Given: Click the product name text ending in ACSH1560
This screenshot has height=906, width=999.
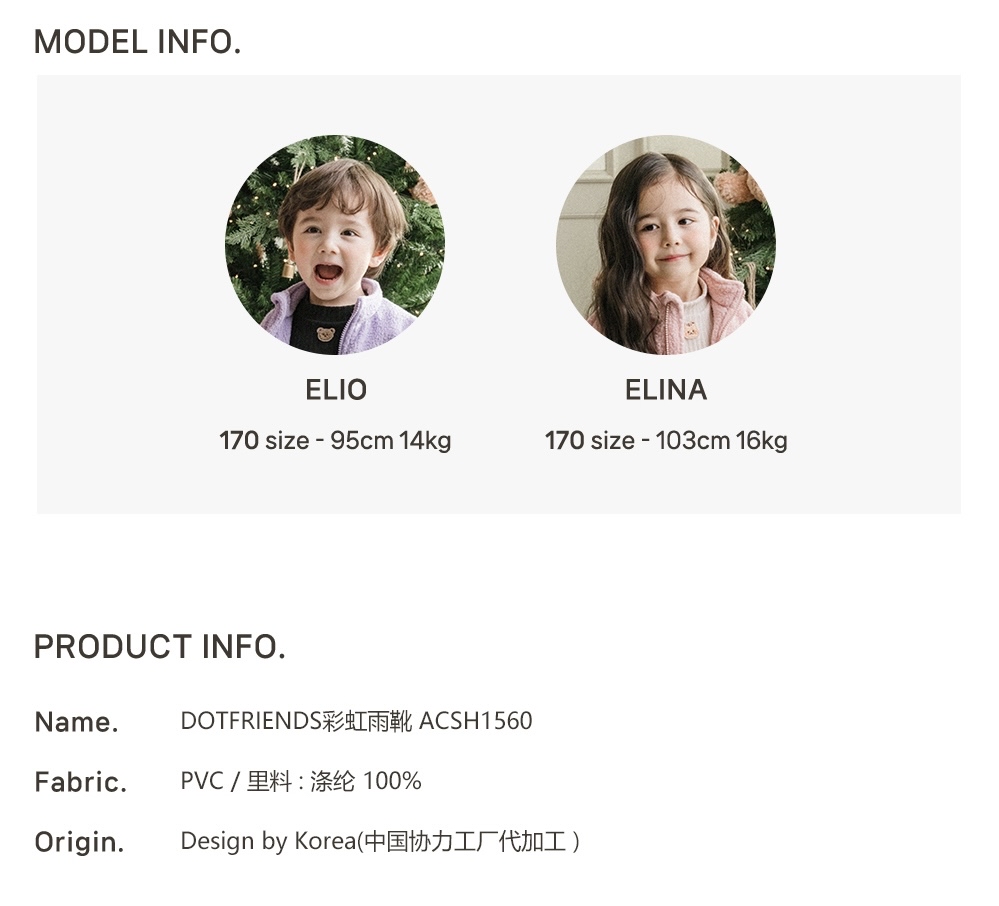Looking at the screenshot, I should click(356, 721).
